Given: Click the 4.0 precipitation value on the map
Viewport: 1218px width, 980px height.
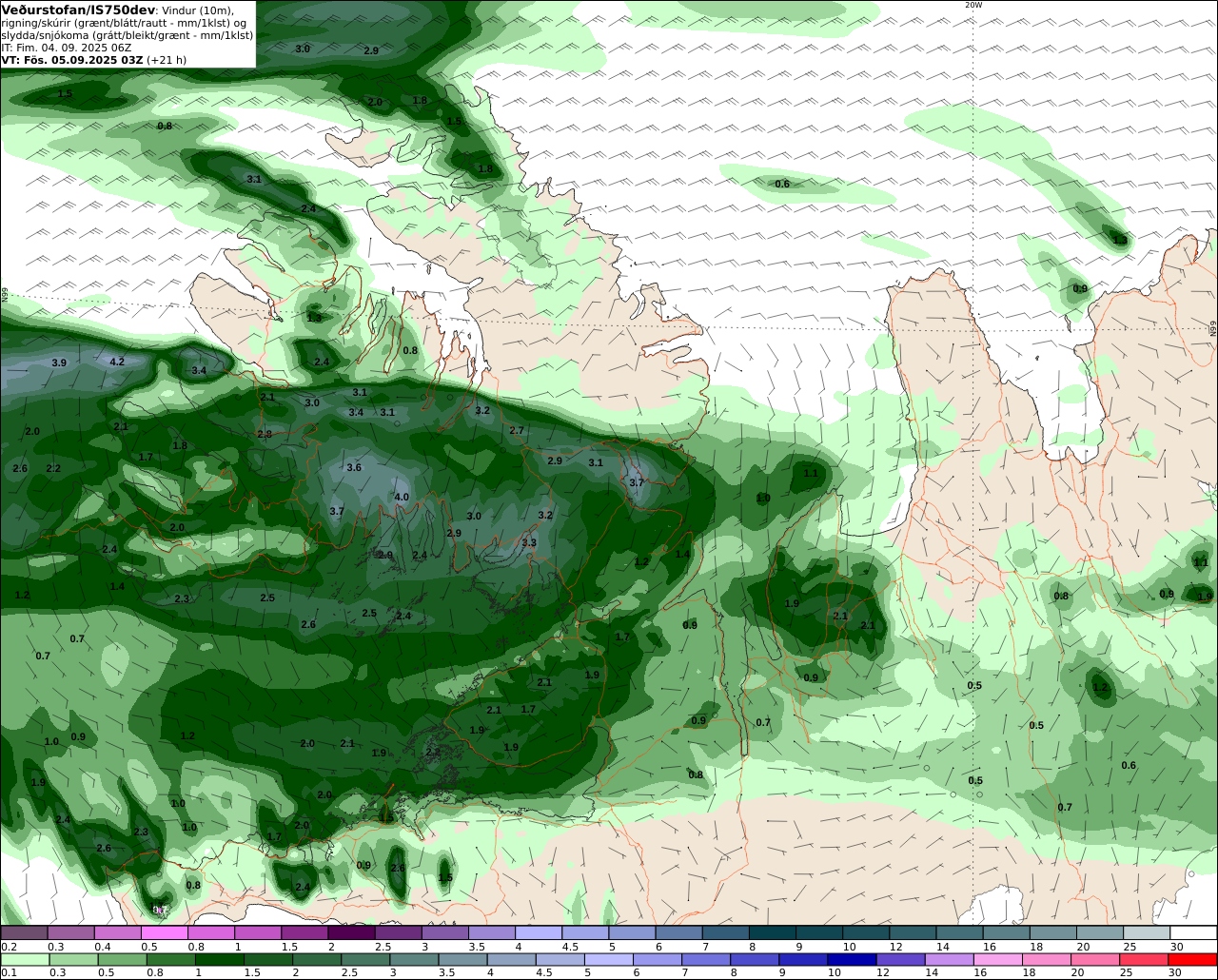Looking at the screenshot, I should pos(402,497).
